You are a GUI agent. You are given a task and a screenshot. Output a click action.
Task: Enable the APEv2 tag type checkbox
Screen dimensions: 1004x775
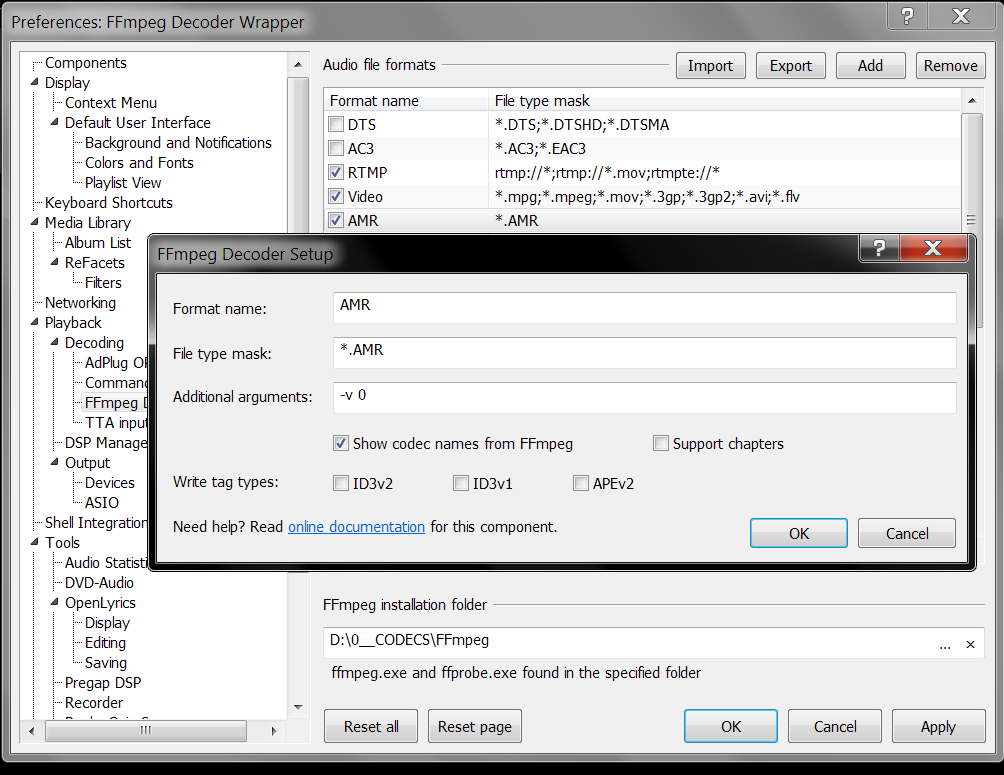(x=581, y=484)
